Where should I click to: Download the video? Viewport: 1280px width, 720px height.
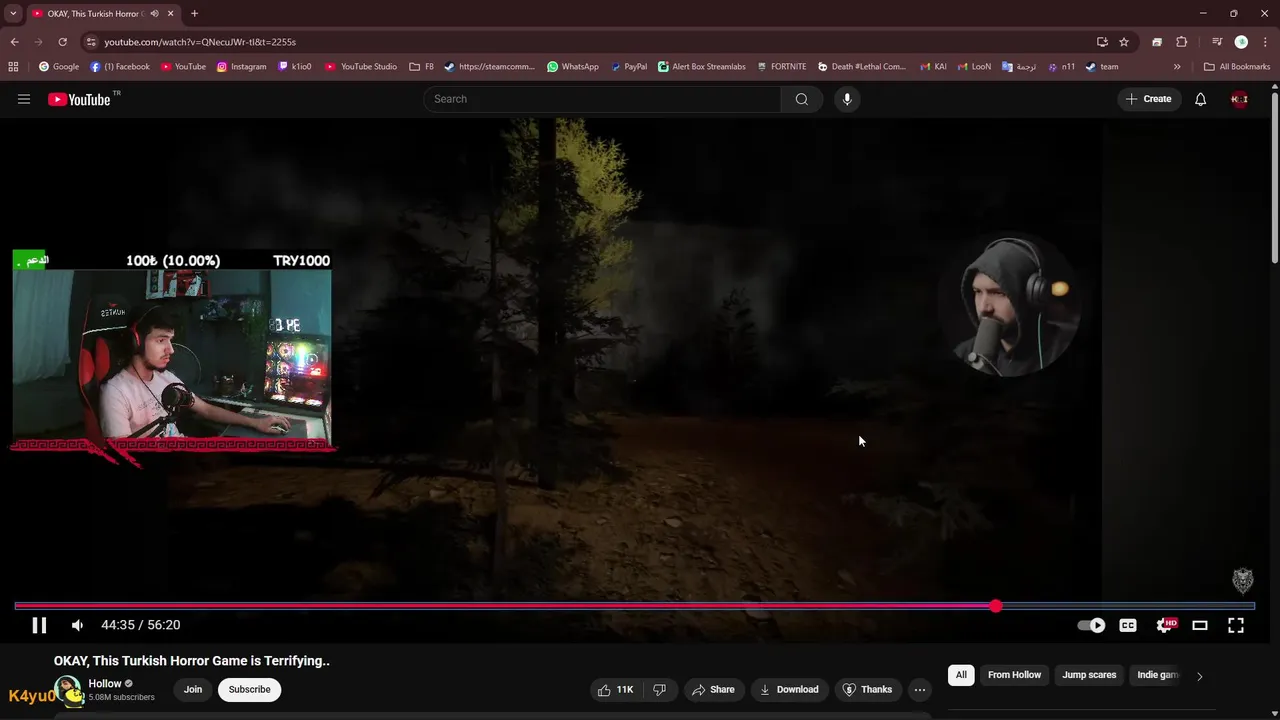click(788, 689)
